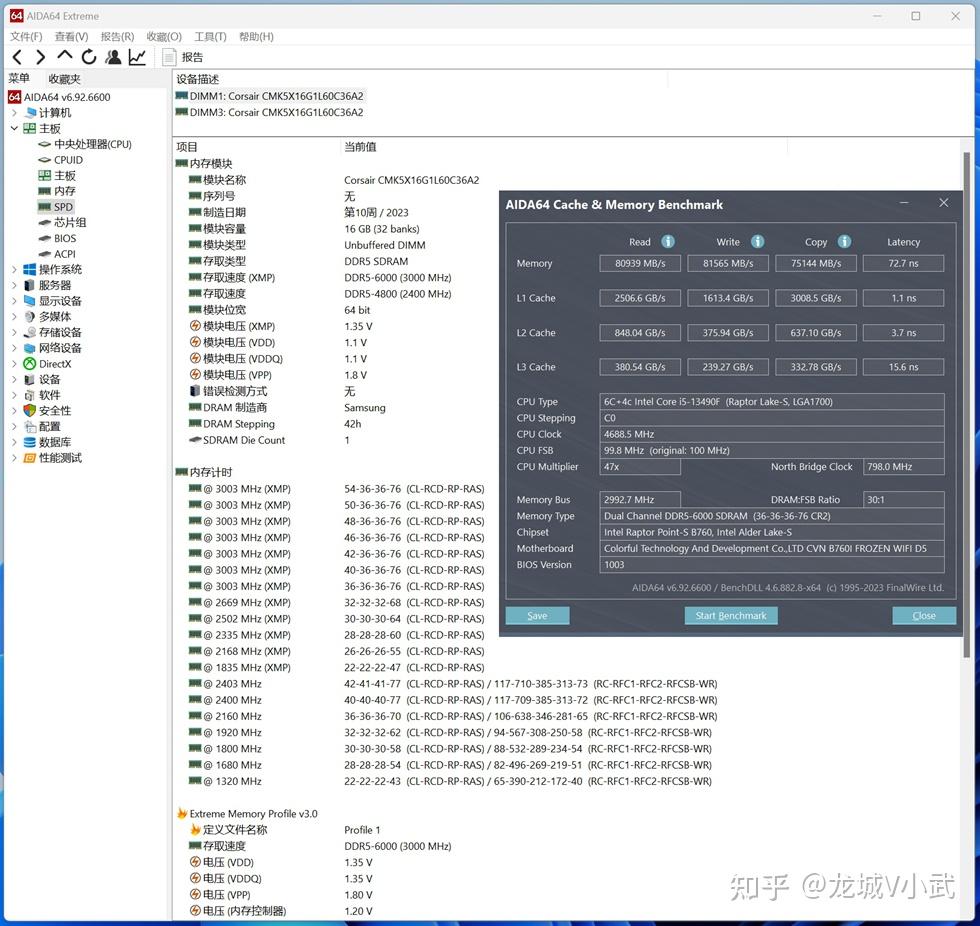Screen dimensions: 980x926
Task: Expand the 网络设备 tree node
Action: point(14,348)
